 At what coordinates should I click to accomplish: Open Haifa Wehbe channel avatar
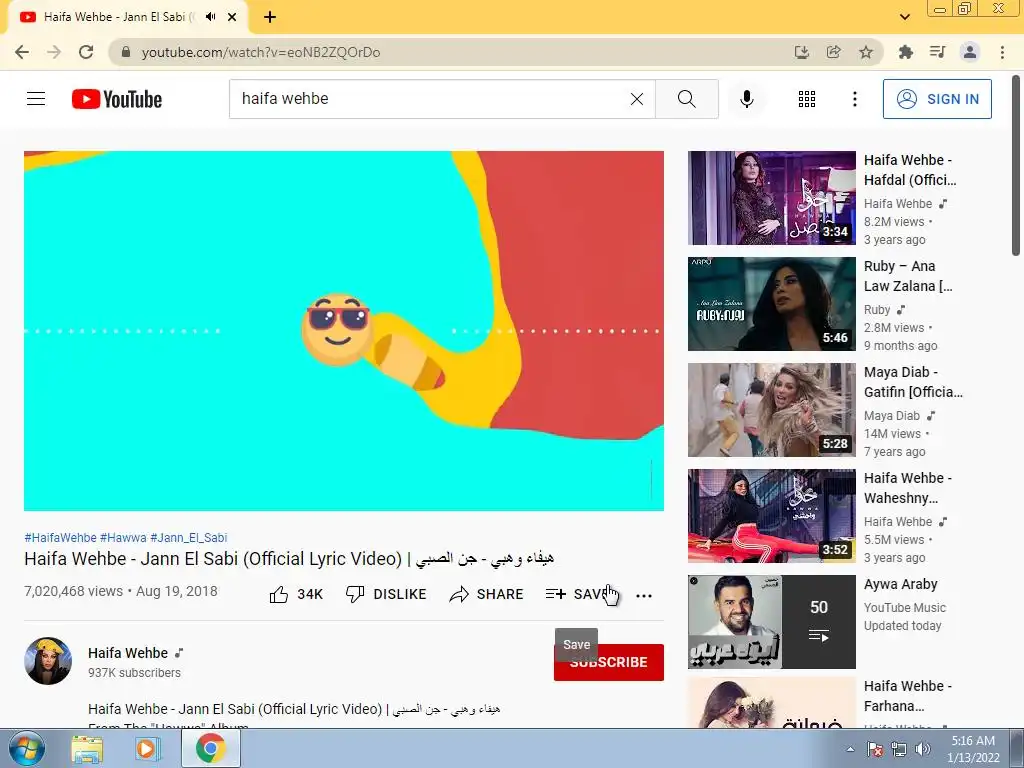point(48,661)
